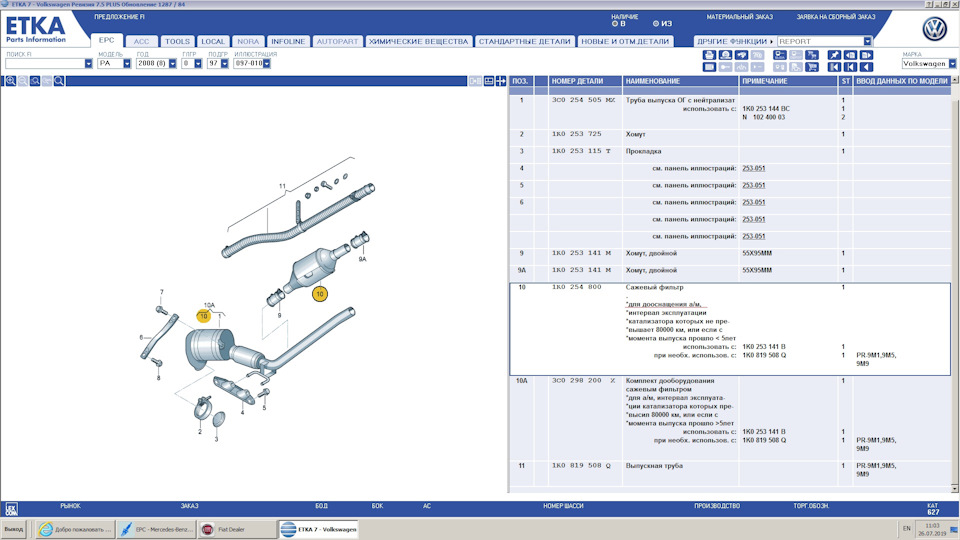Image resolution: width=960 pixels, height=540 pixels.
Task: Open the СТАНДАРТНЫЕ ДЕТАЛИ tab
Action: (x=524, y=41)
